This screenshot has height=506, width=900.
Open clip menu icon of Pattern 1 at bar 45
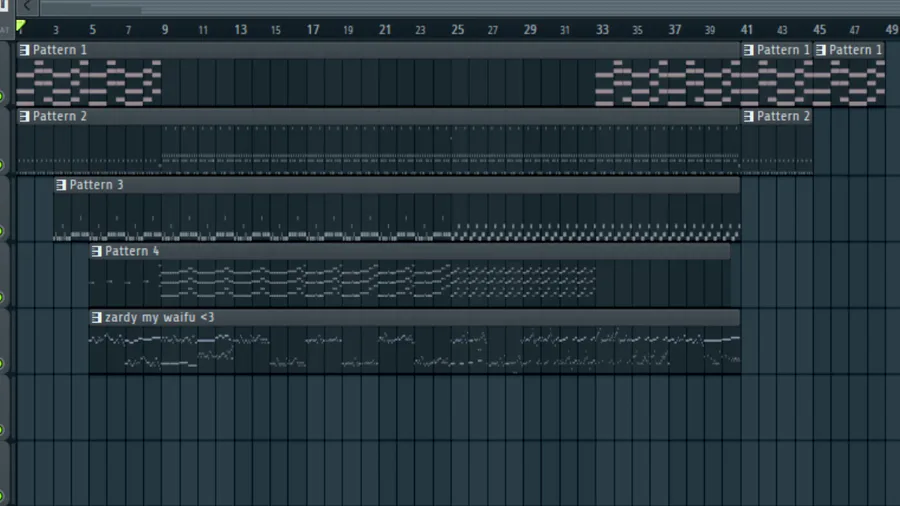pos(821,50)
